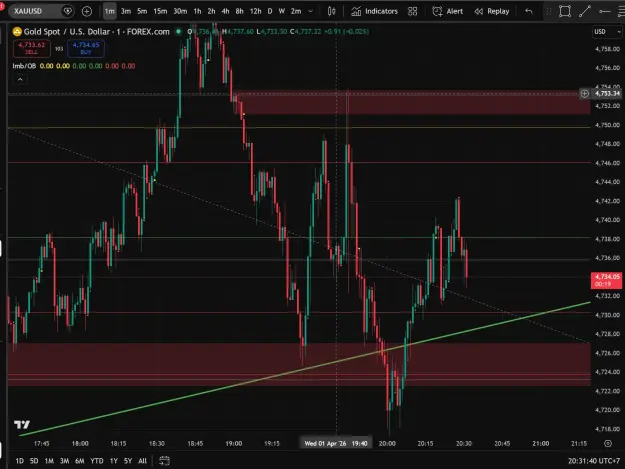Set the date range to 5Y
625x469 pixels.
[x=128, y=461]
